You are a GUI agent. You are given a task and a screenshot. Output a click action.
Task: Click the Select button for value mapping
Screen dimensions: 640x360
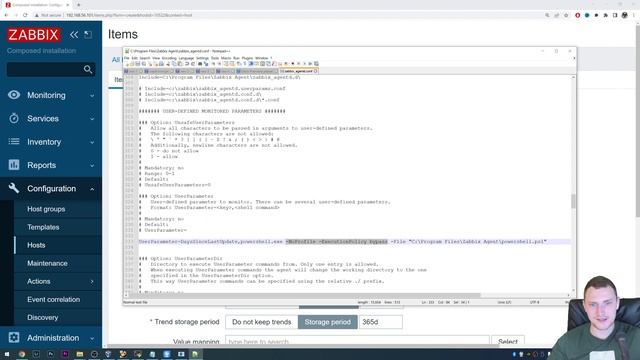[x=508, y=341]
